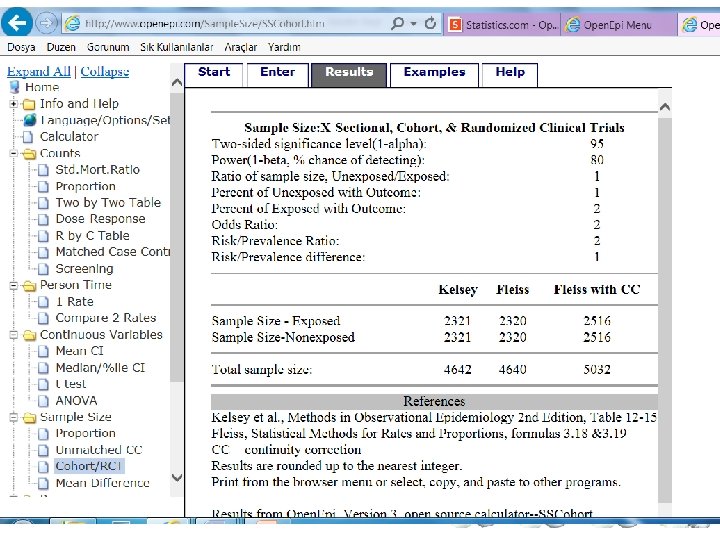
Task: Open the Examples tab
Action: pos(434,74)
